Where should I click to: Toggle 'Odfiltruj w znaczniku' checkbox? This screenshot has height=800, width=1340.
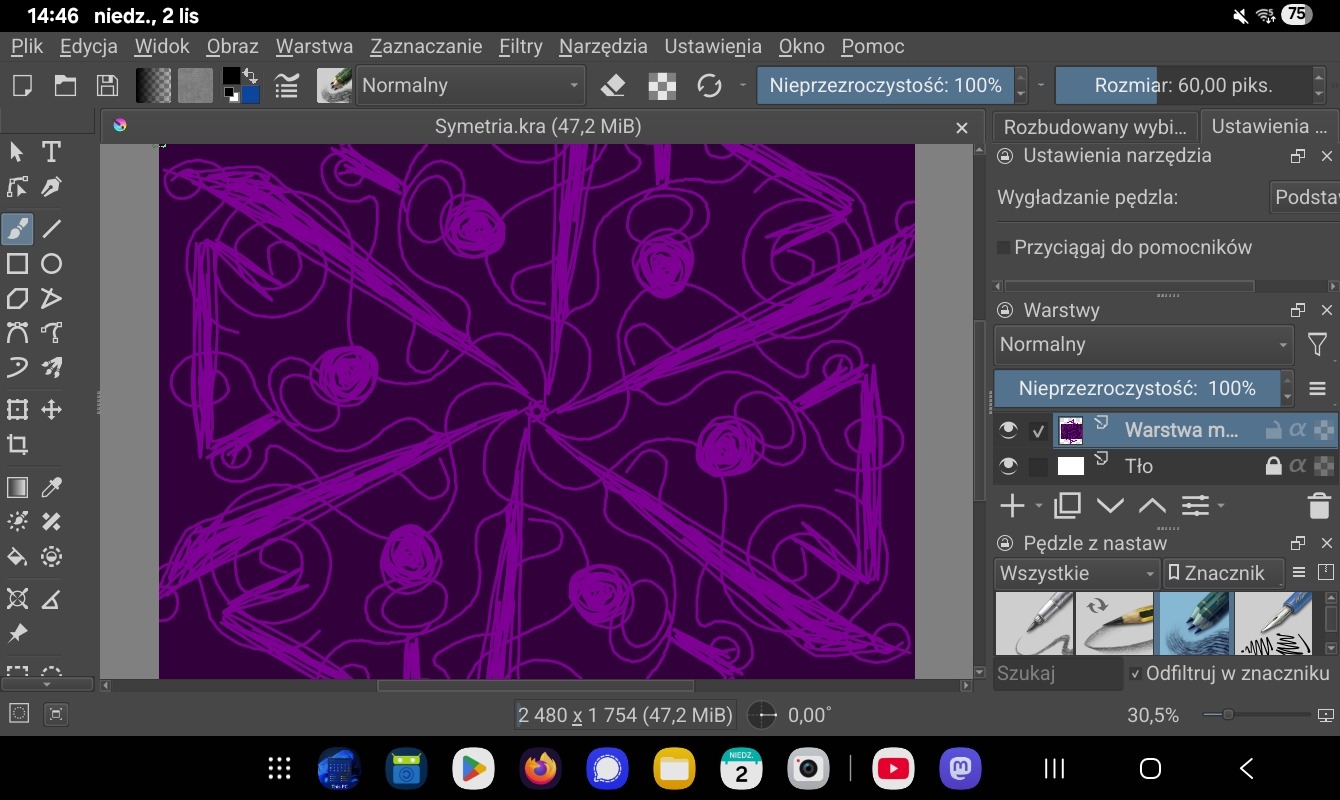click(x=1135, y=673)
